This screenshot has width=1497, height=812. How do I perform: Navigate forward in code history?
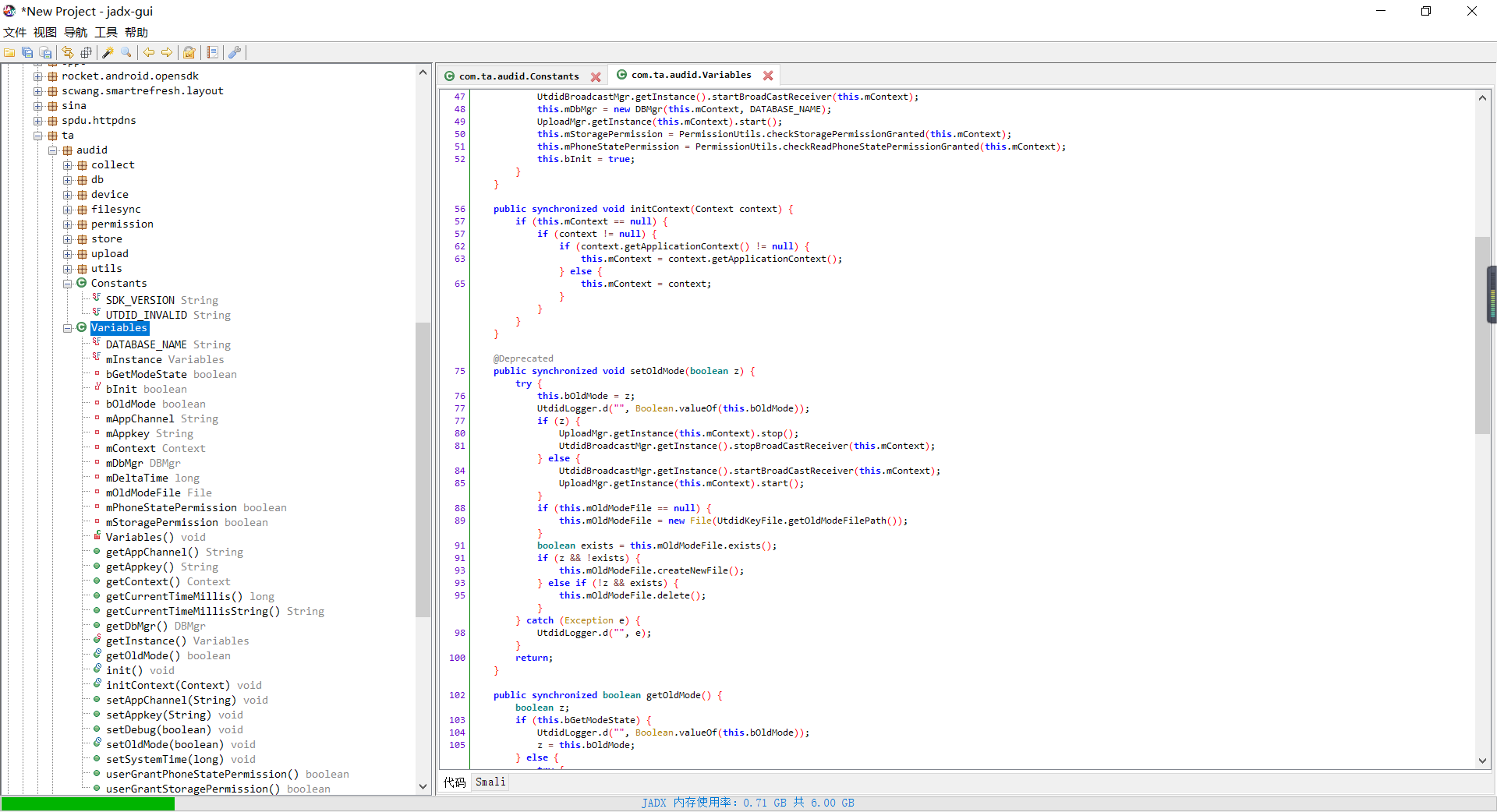[x=167, y=52]
